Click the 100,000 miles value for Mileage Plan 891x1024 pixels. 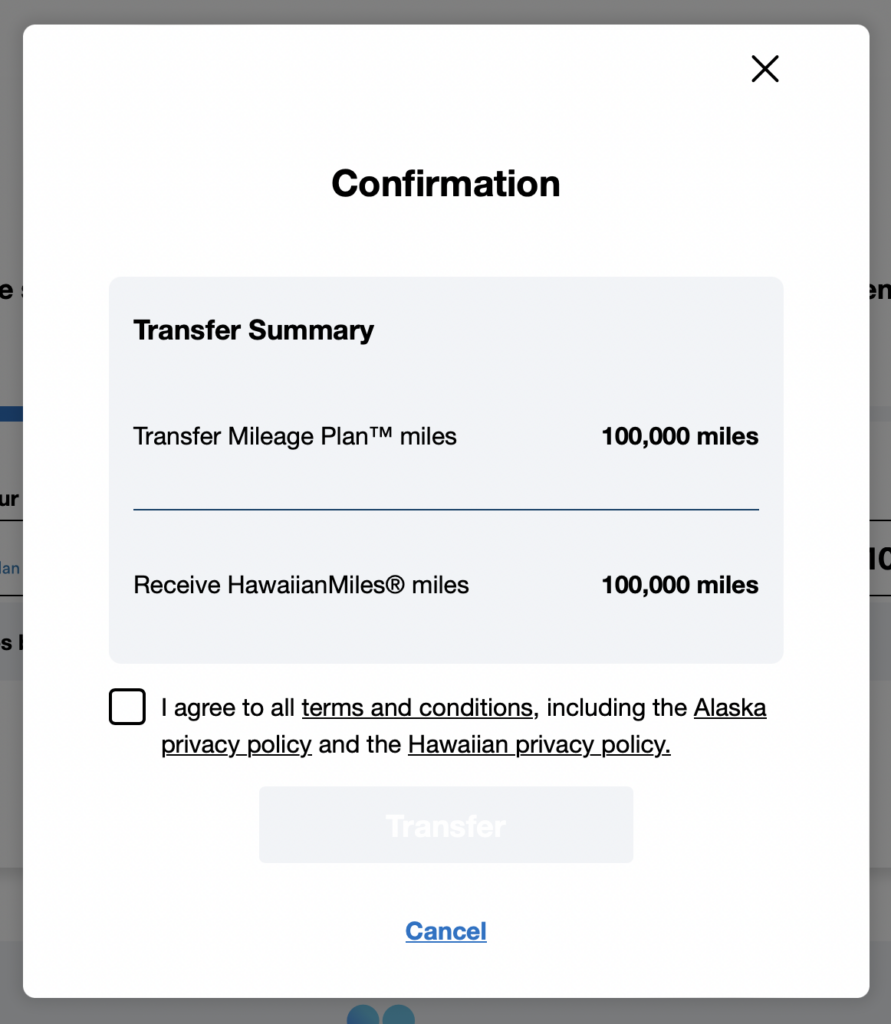680,436
